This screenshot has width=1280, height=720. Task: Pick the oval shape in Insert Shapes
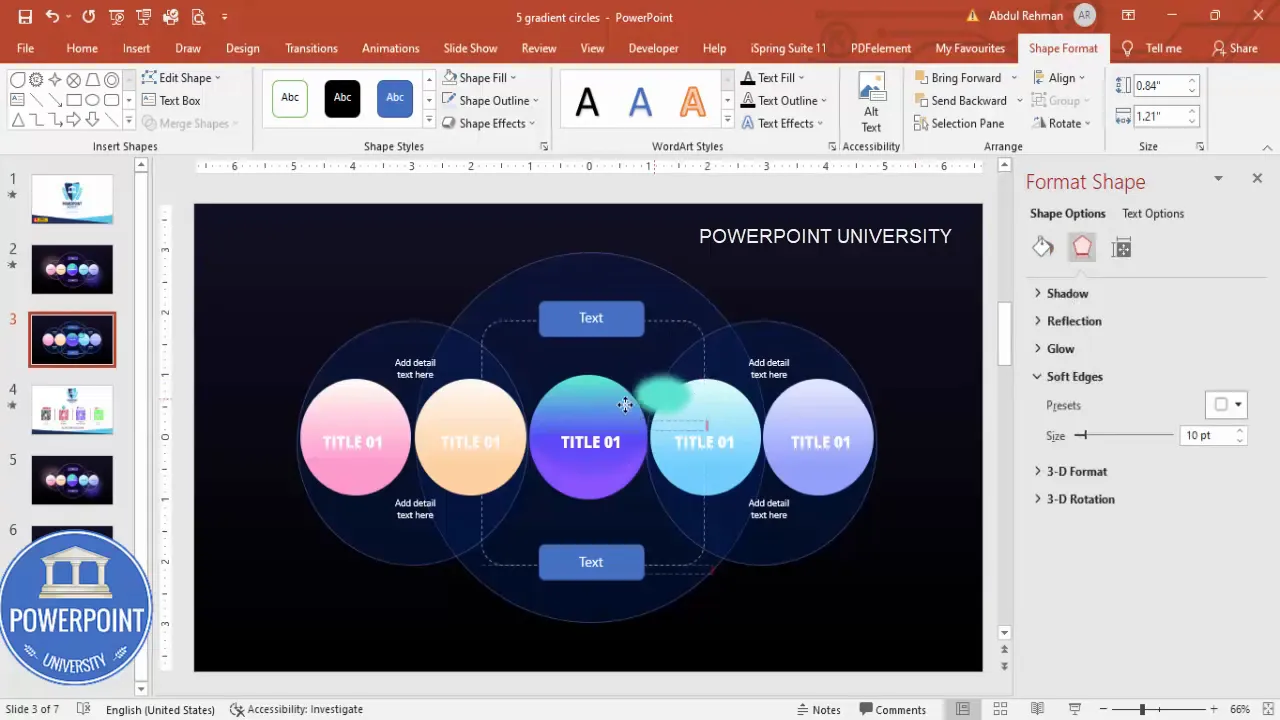click(x=92, y=100)
